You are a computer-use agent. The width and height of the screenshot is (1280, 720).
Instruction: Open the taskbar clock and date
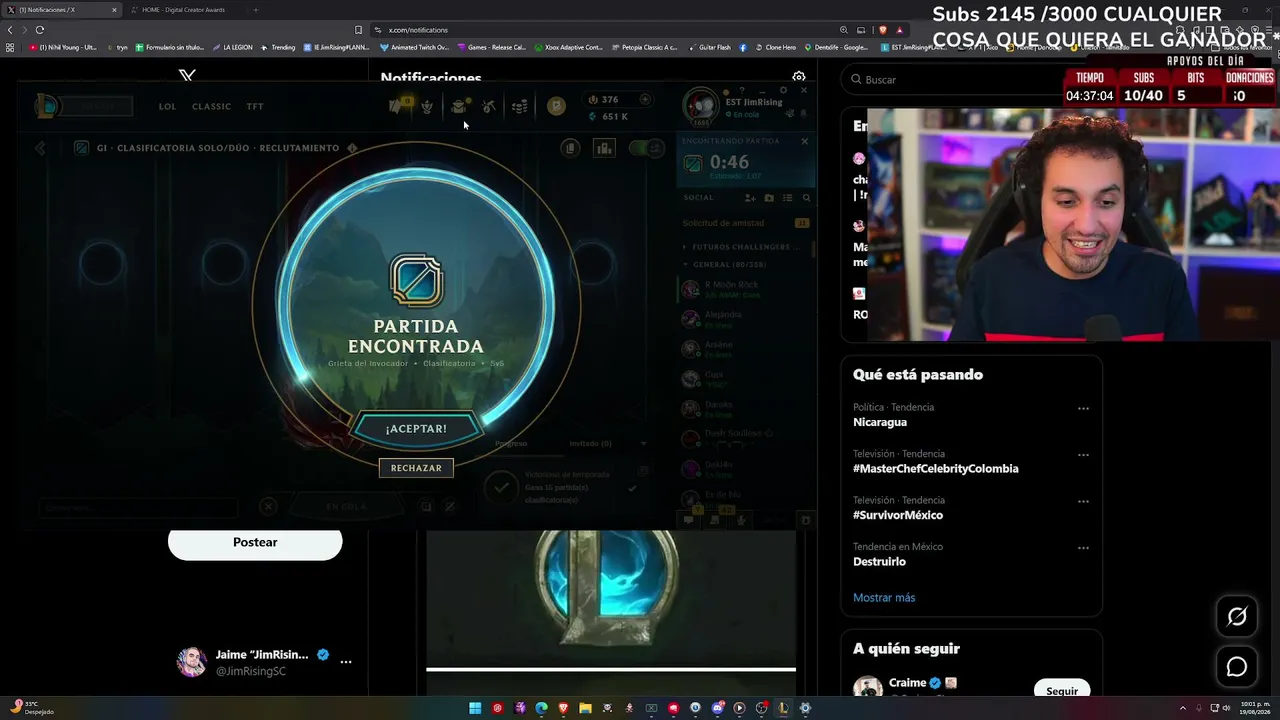click(1255, 708)
